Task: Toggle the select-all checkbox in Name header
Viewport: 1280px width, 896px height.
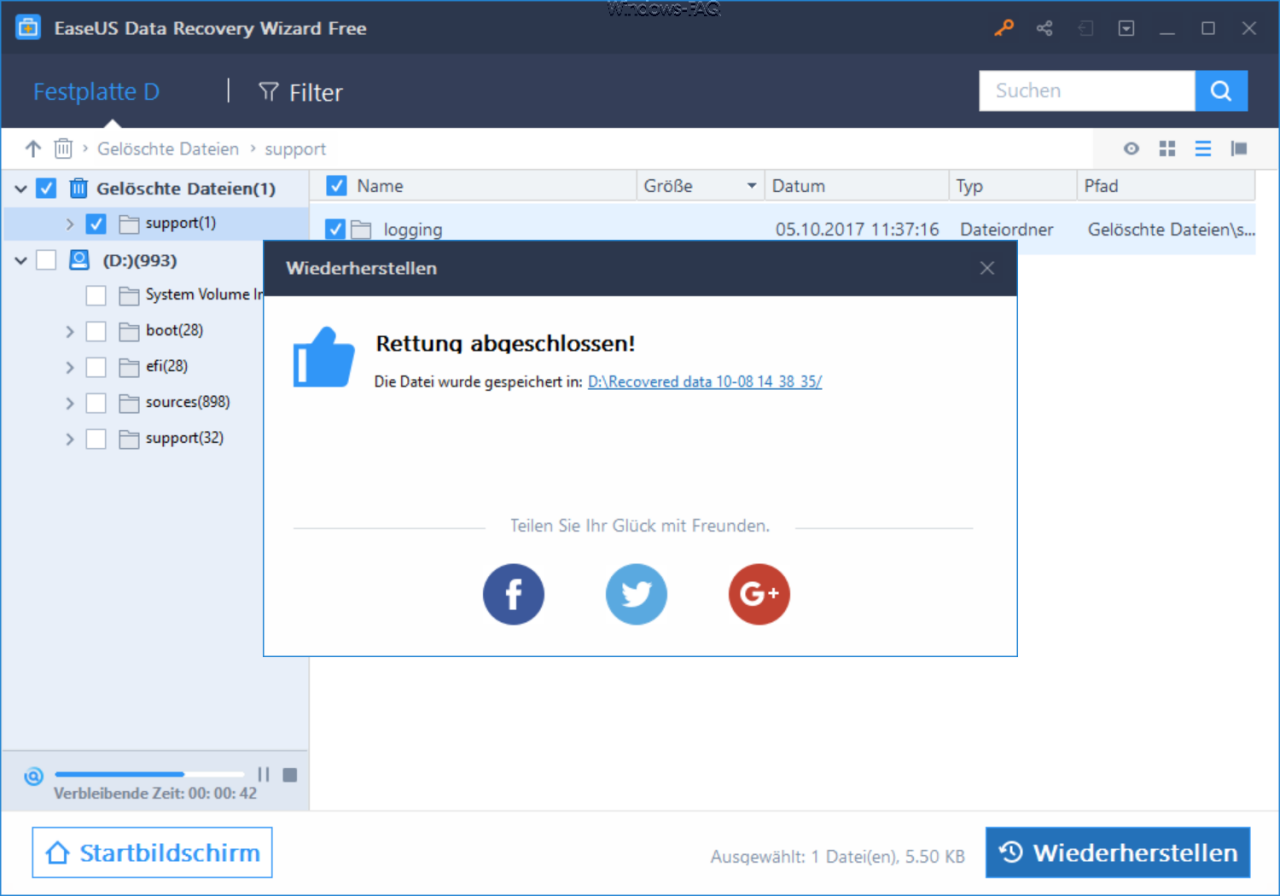Action: [x=337, y=186]
